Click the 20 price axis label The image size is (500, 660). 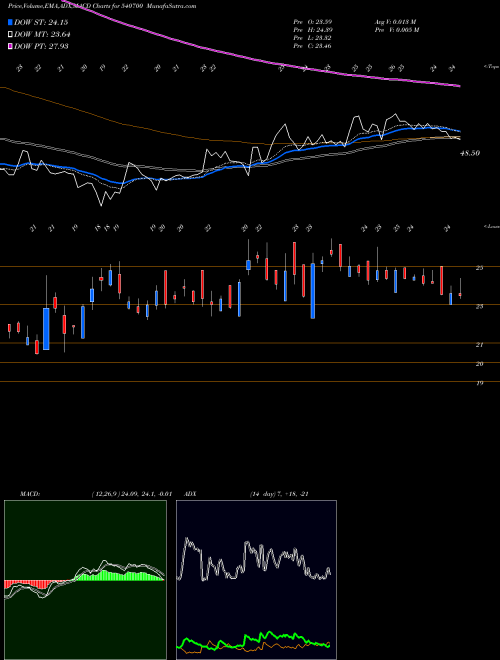[480, 364]
